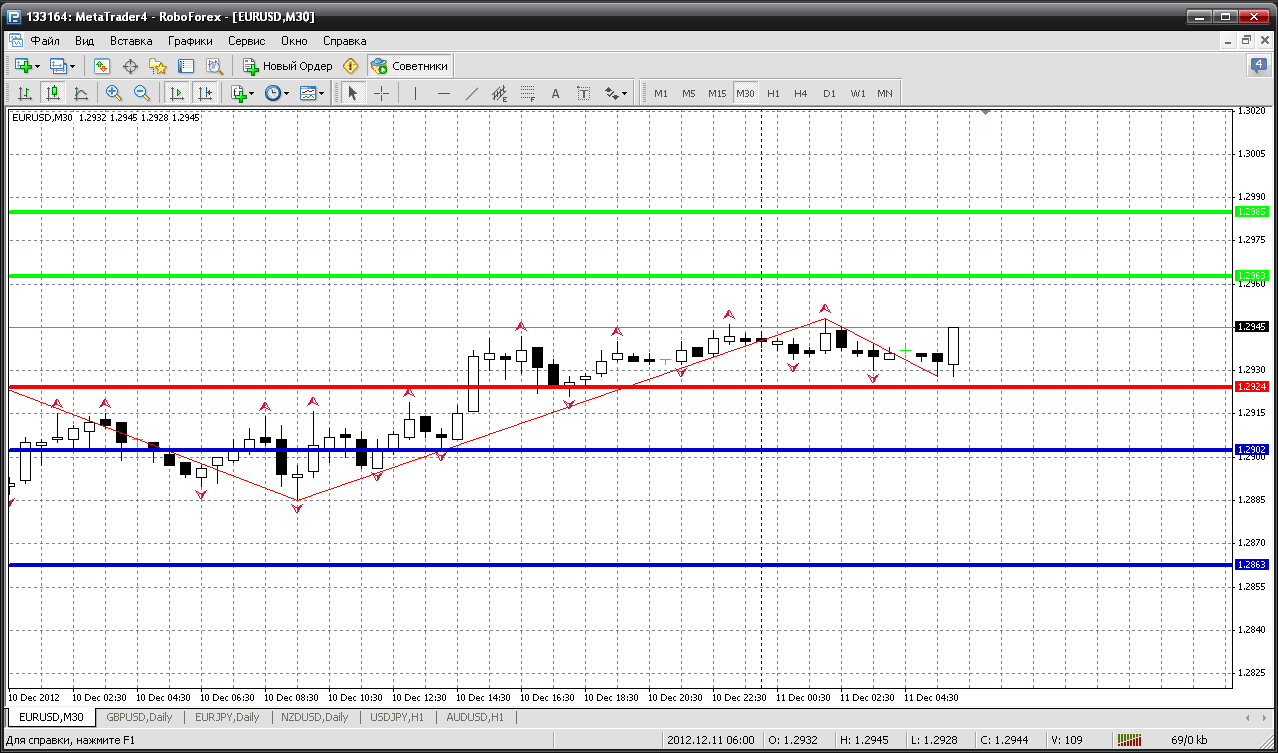This screenshot has height=753, width=1278.
Task: Select the horizontal line tool
Action: [x=444, y=93]
